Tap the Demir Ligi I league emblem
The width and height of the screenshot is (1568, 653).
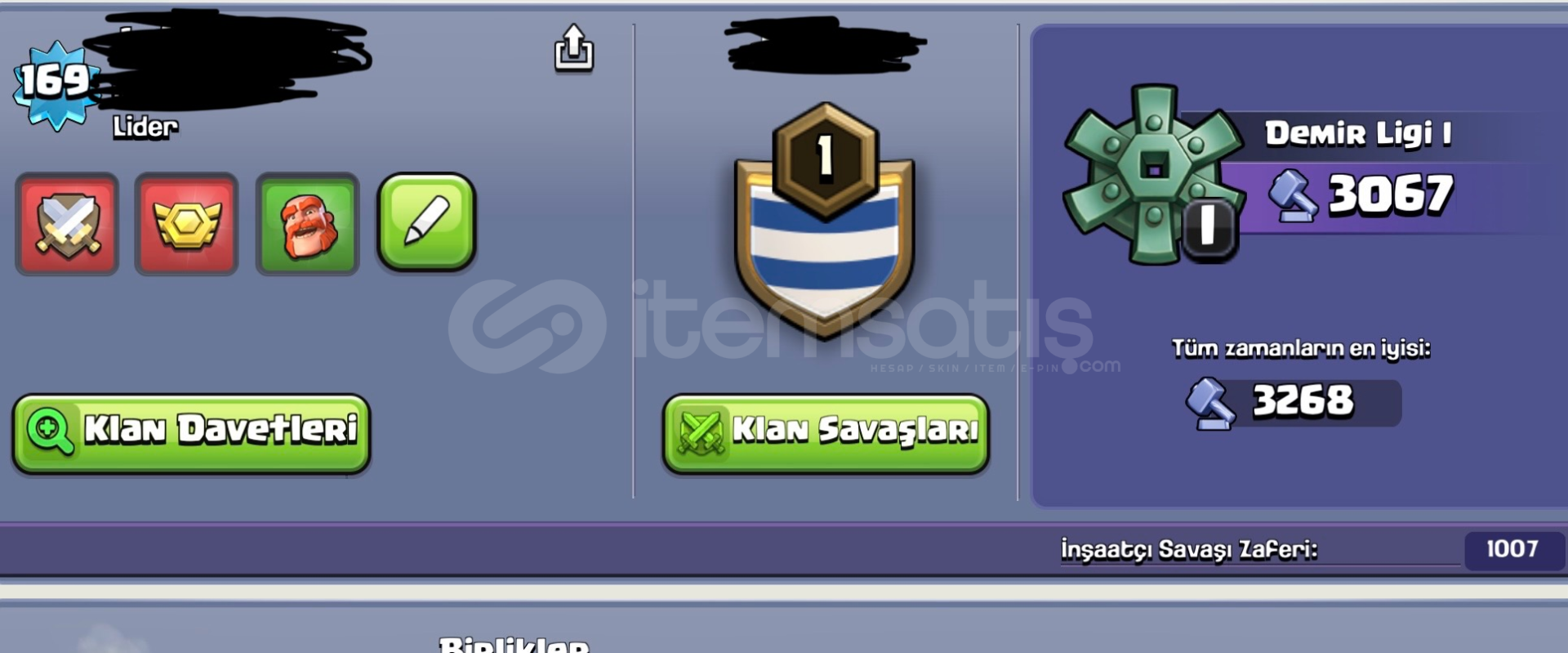tap(1153, 175)
